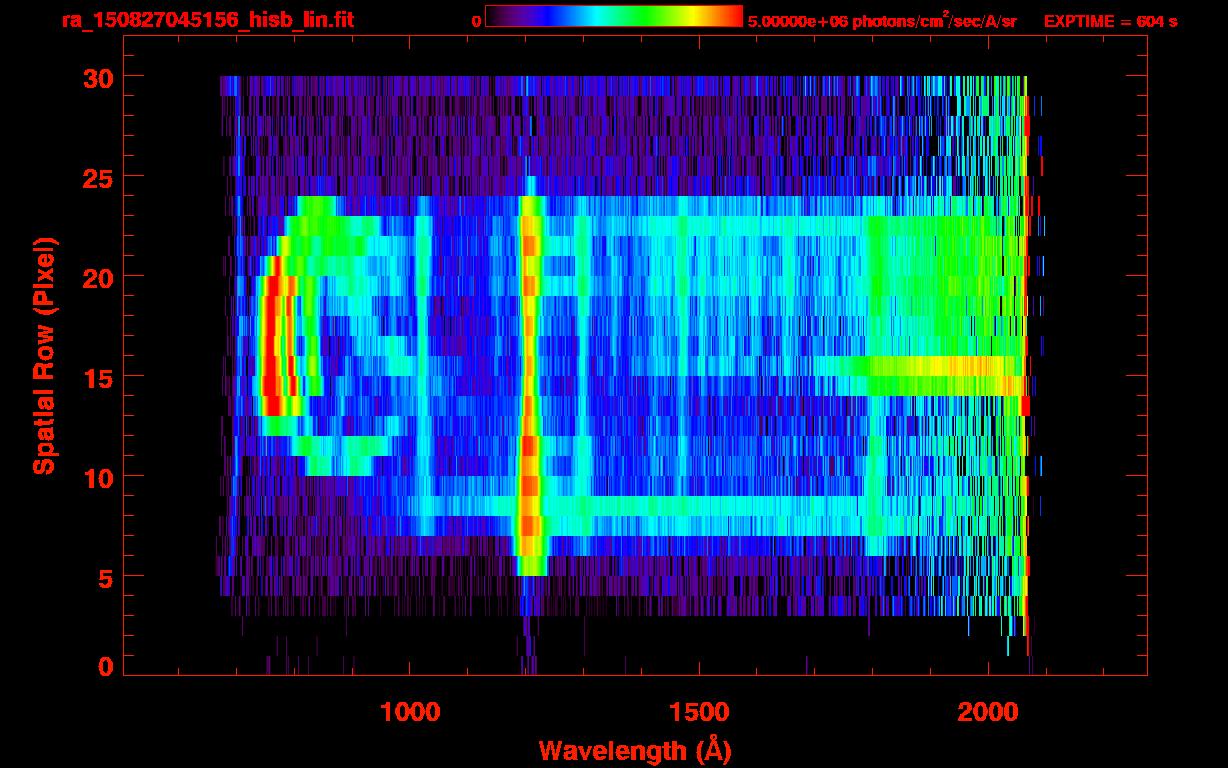This screenshot has width=1228, height=768.
Task: Click the filename title ra_150827045156_hisb_lin.fit
Action: (x=207, y=20)
